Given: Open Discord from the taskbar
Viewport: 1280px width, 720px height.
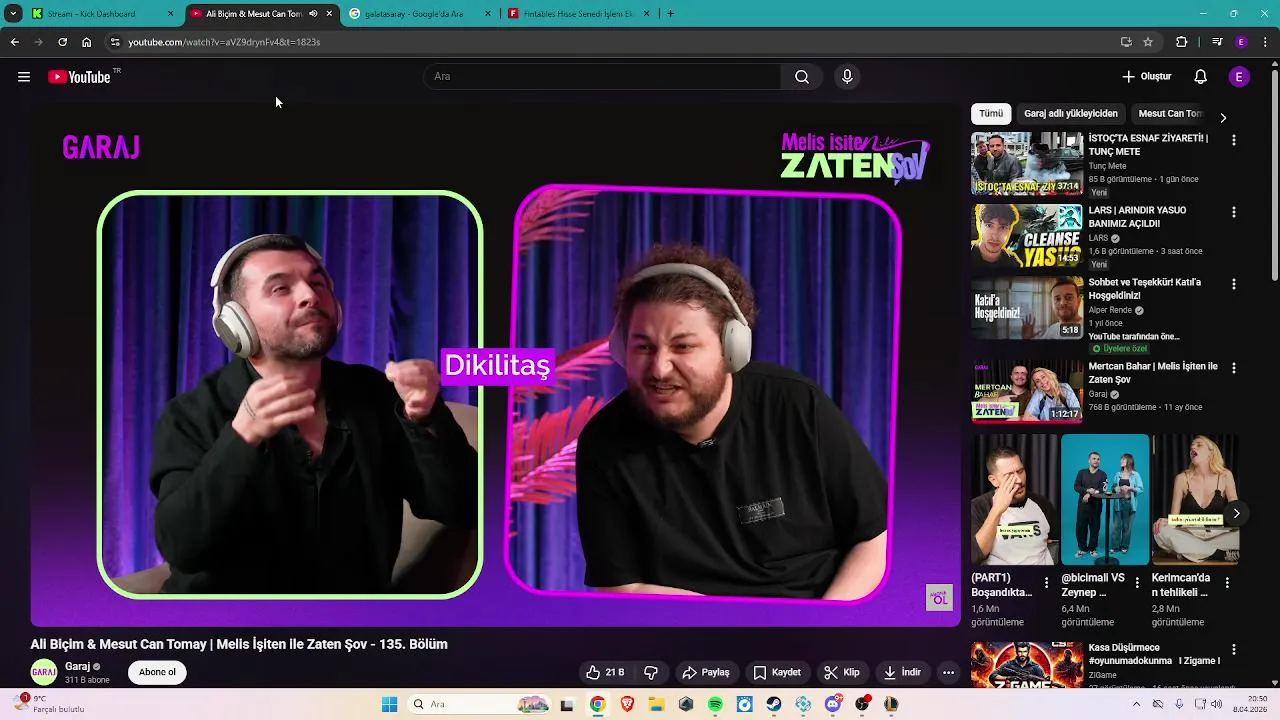Looking at the screenshot, I should (x=833, y=704).
